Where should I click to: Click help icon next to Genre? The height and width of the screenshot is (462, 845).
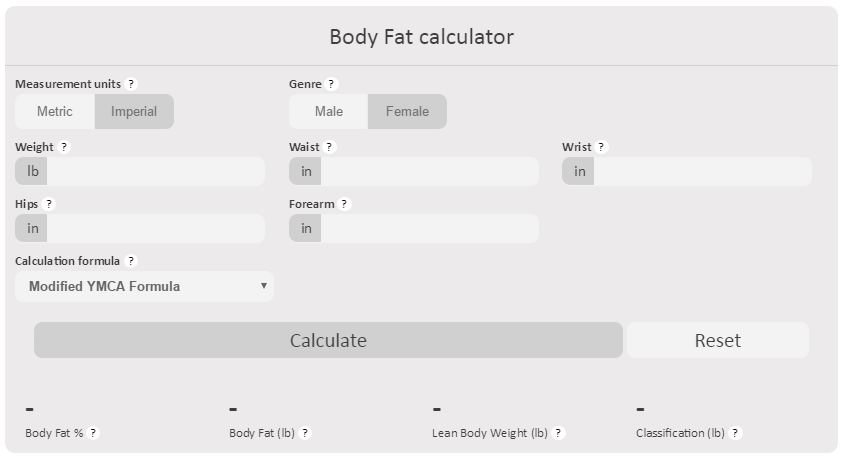332,85
